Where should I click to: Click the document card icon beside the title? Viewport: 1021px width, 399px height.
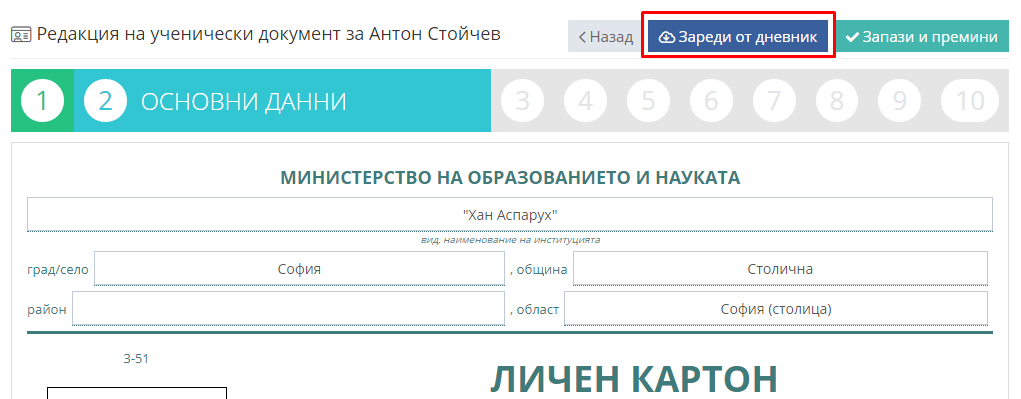coord(21,35)
